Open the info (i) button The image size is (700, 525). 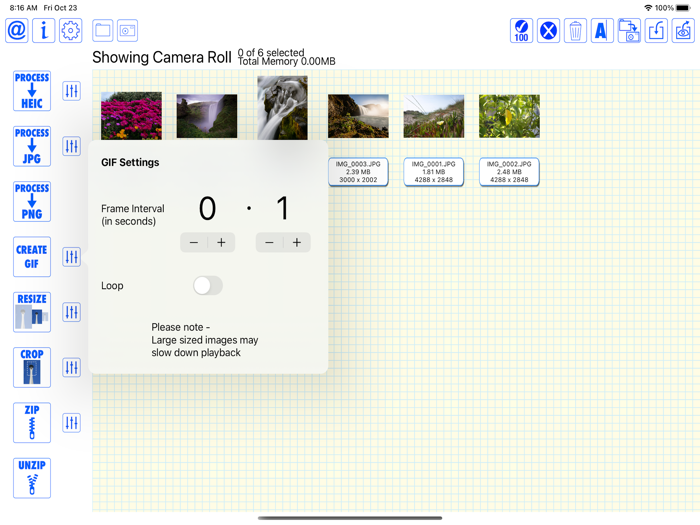pyautogui.click(x=44, y=30)
